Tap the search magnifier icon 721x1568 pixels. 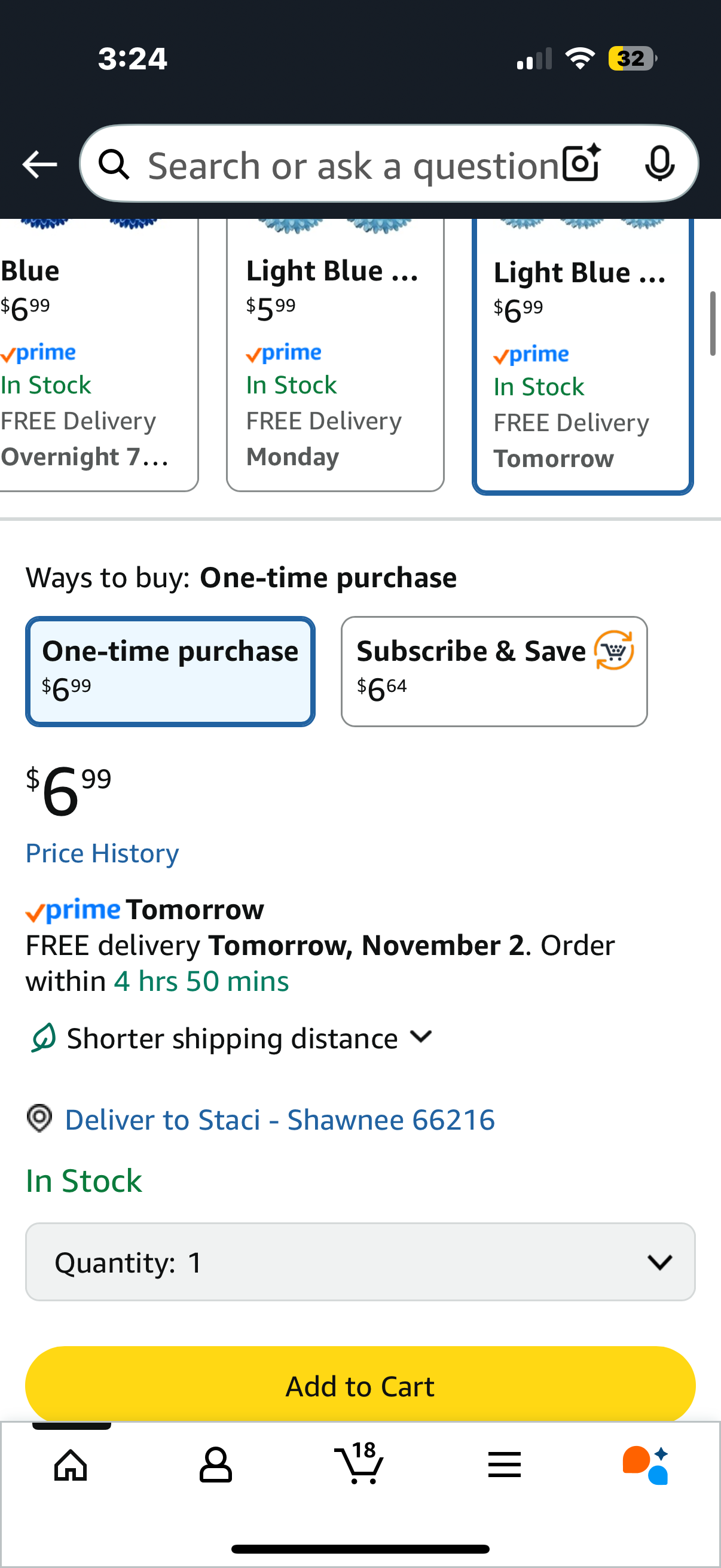[114, 165]
